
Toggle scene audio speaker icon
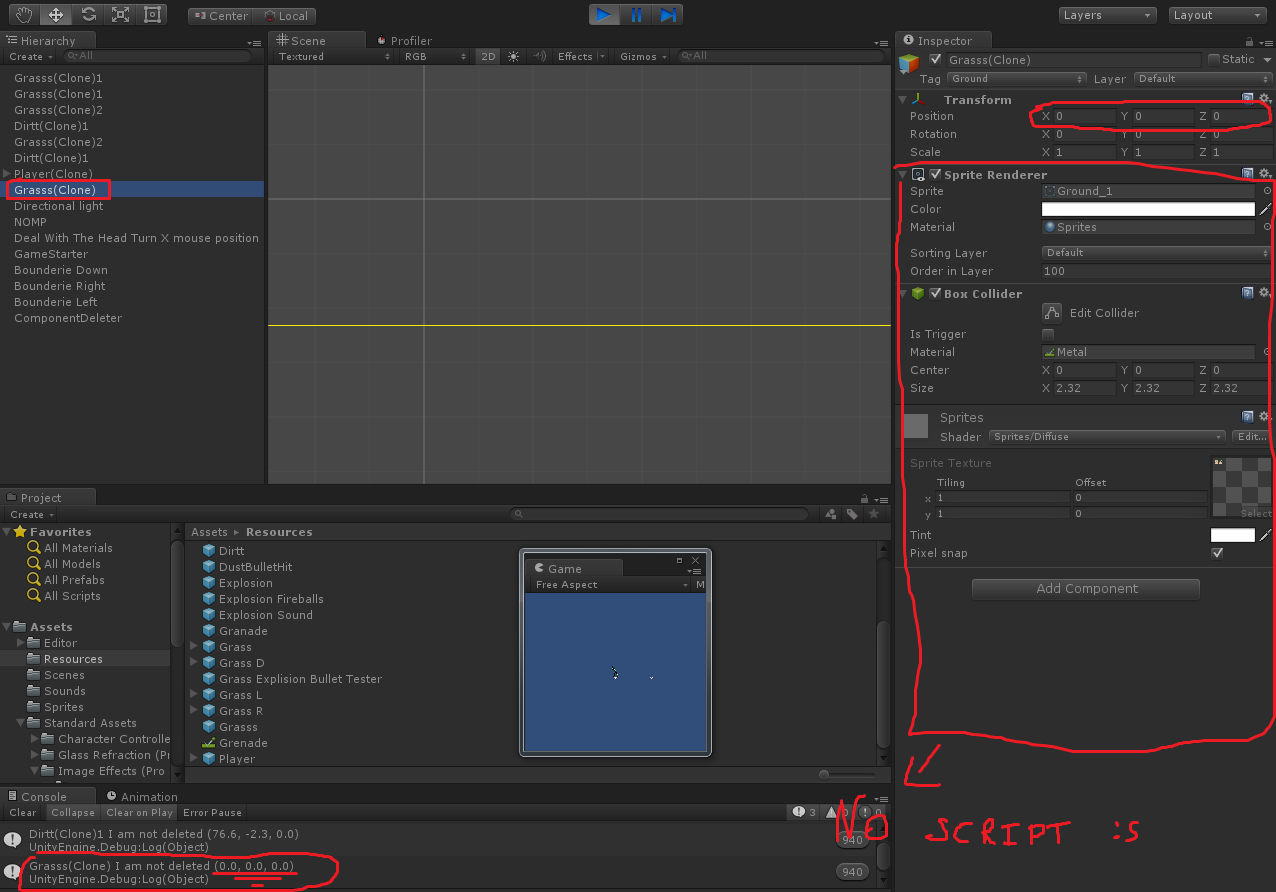[540, 57]
